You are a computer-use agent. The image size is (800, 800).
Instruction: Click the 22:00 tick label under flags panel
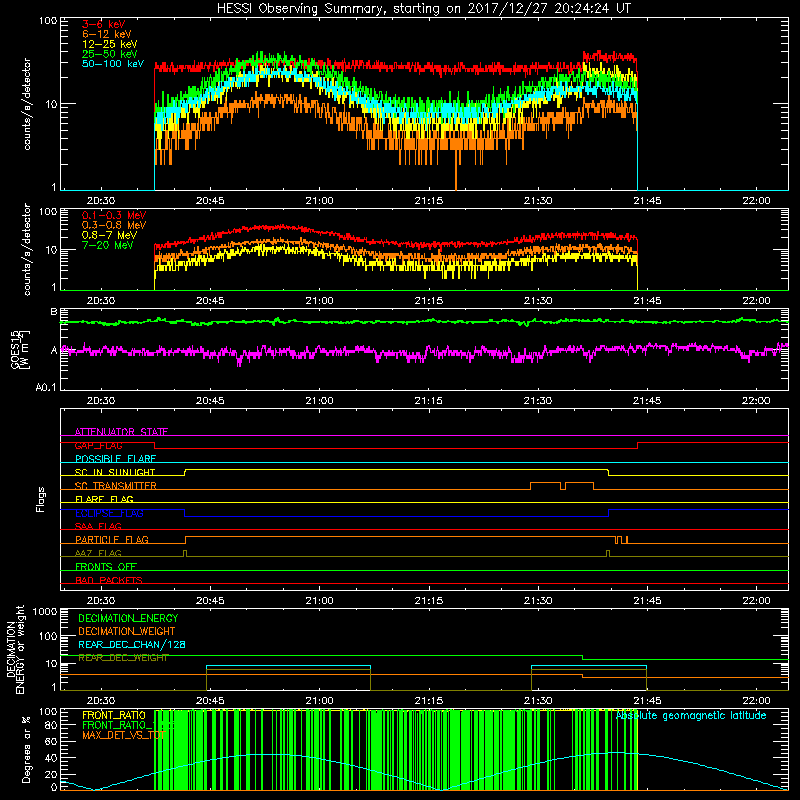point(756,601)
